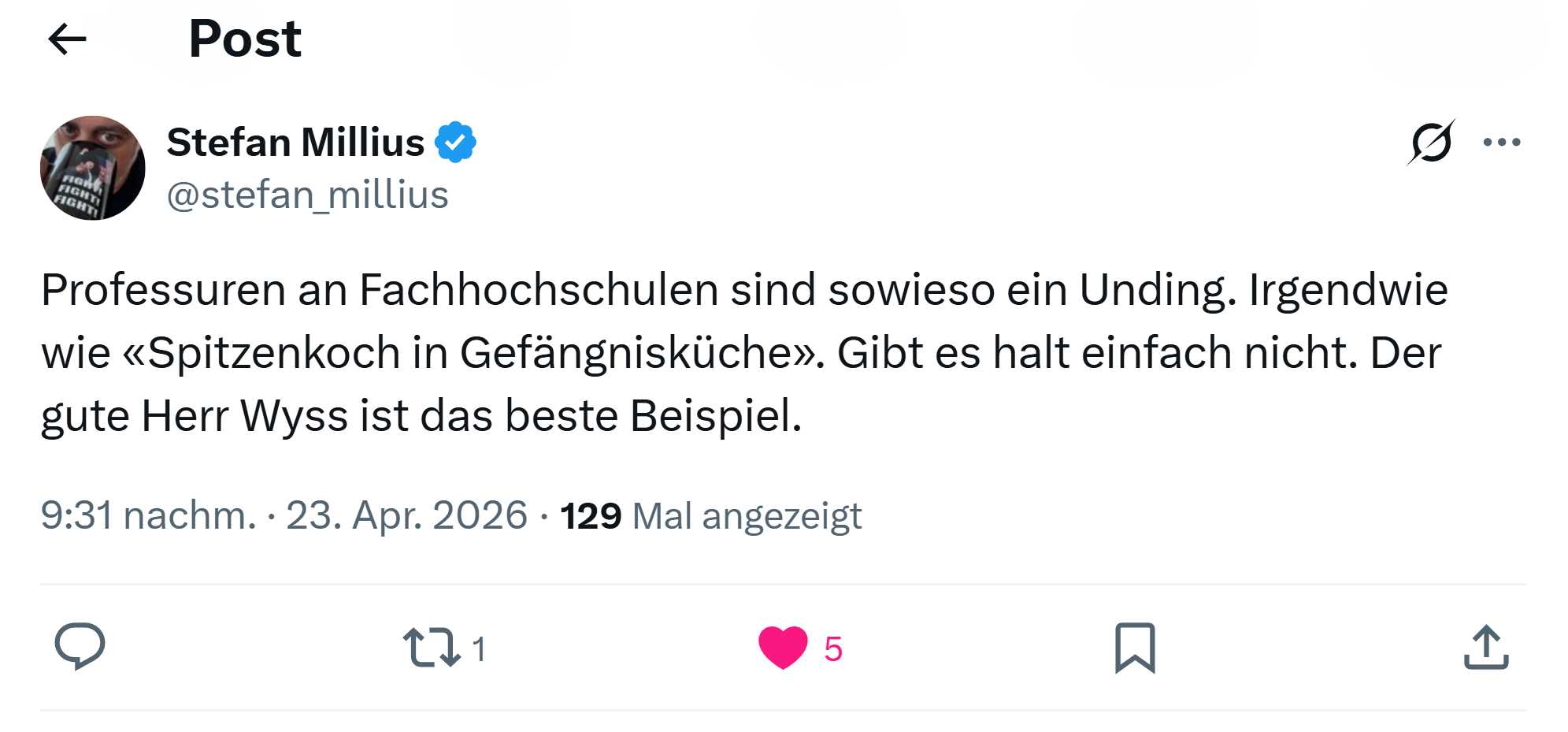Click the 9:31 nachm. timestamp
Screen dimensions: 1568x732
(148, 516)
